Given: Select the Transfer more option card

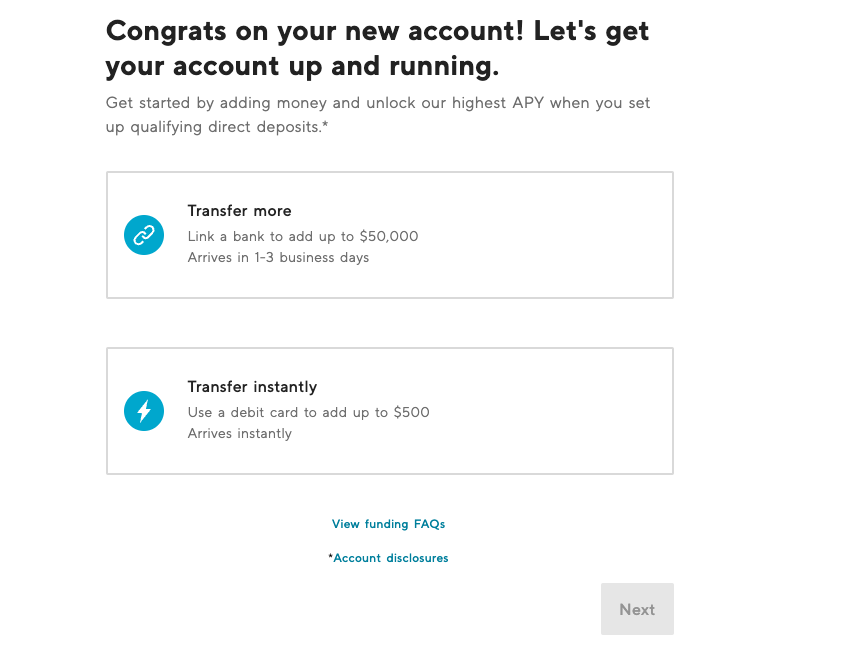Looking at the screenshot, I should pos(390,235).
